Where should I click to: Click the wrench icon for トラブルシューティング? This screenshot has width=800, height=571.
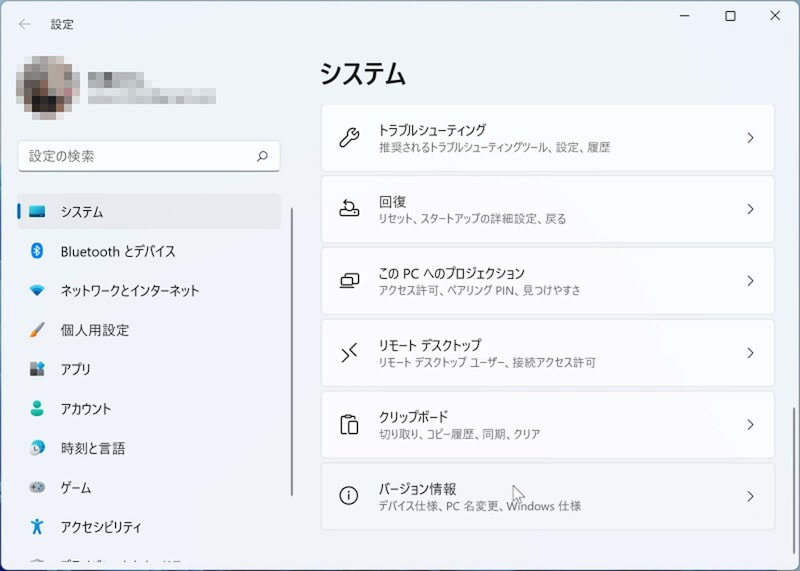pyautogui.click(x=349, y=138)
